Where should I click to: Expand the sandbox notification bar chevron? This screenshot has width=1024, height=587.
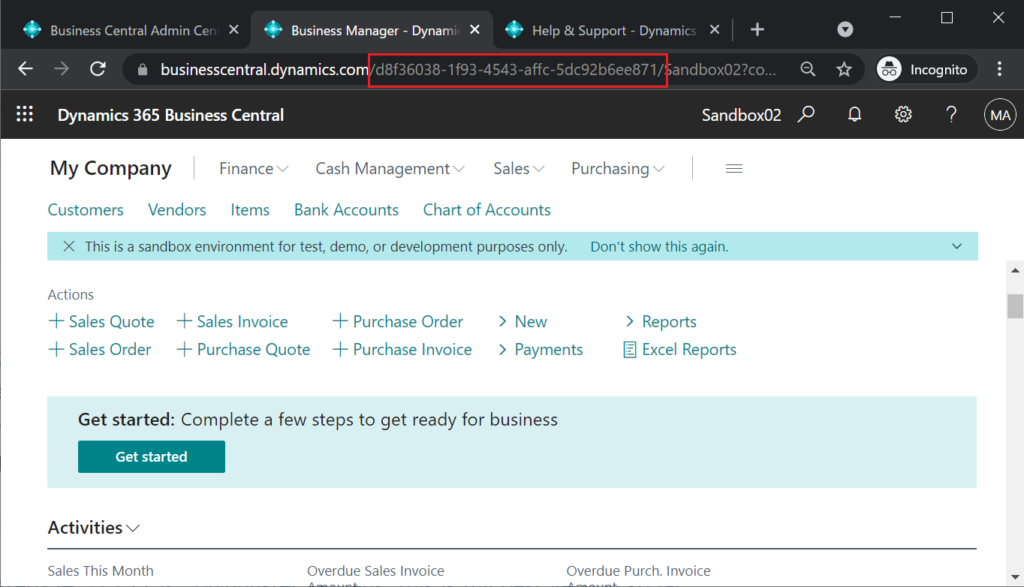pos(957,246)
